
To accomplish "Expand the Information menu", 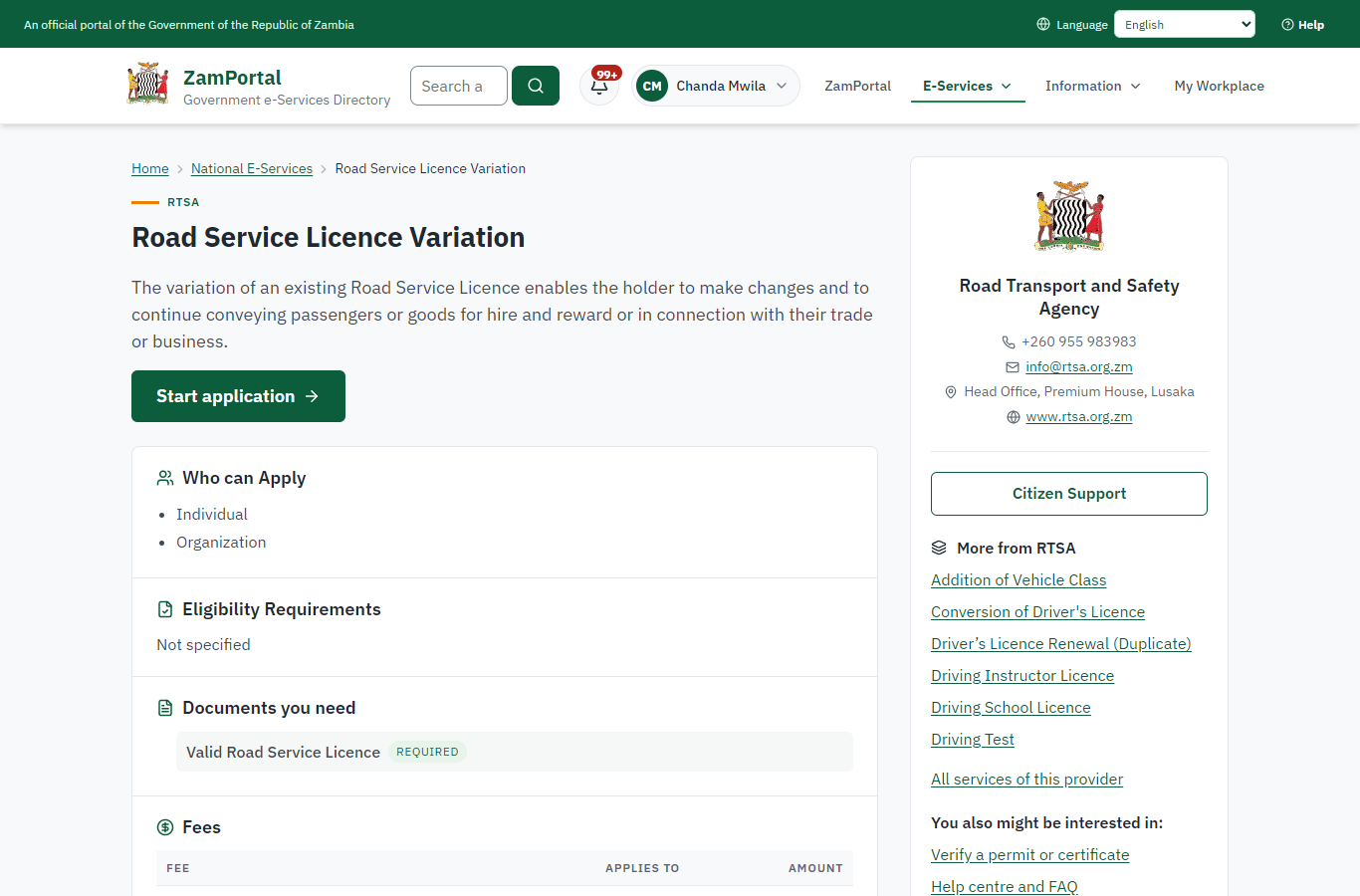I will point(1093,86).
